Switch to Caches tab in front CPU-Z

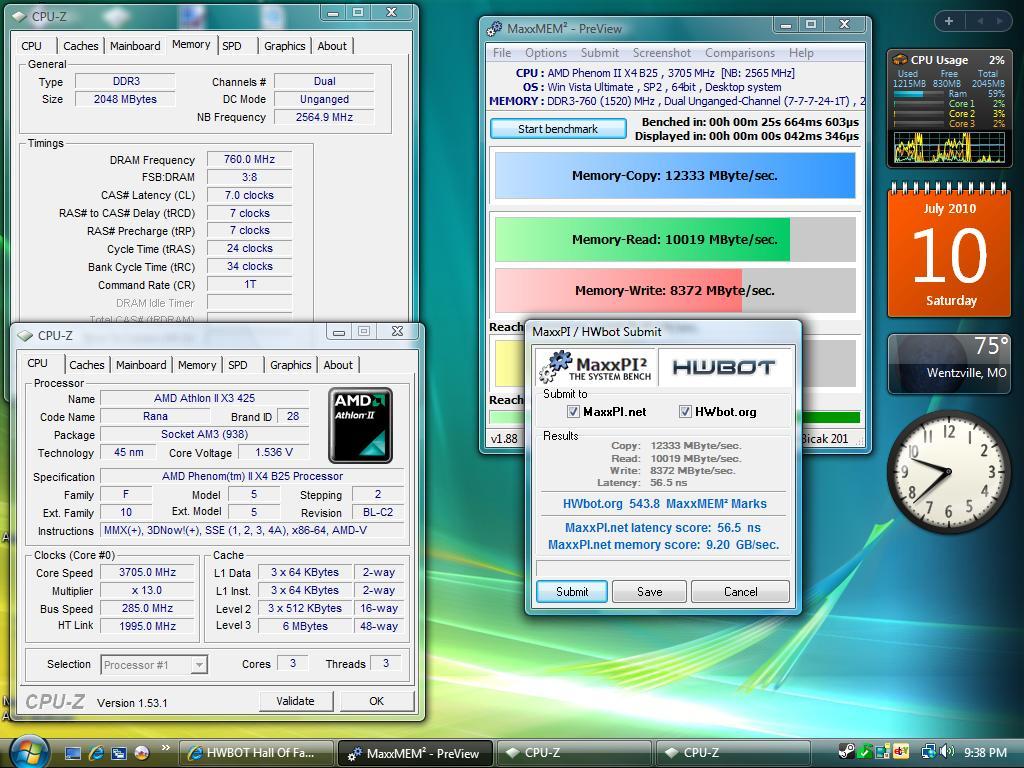click(87, 365)
